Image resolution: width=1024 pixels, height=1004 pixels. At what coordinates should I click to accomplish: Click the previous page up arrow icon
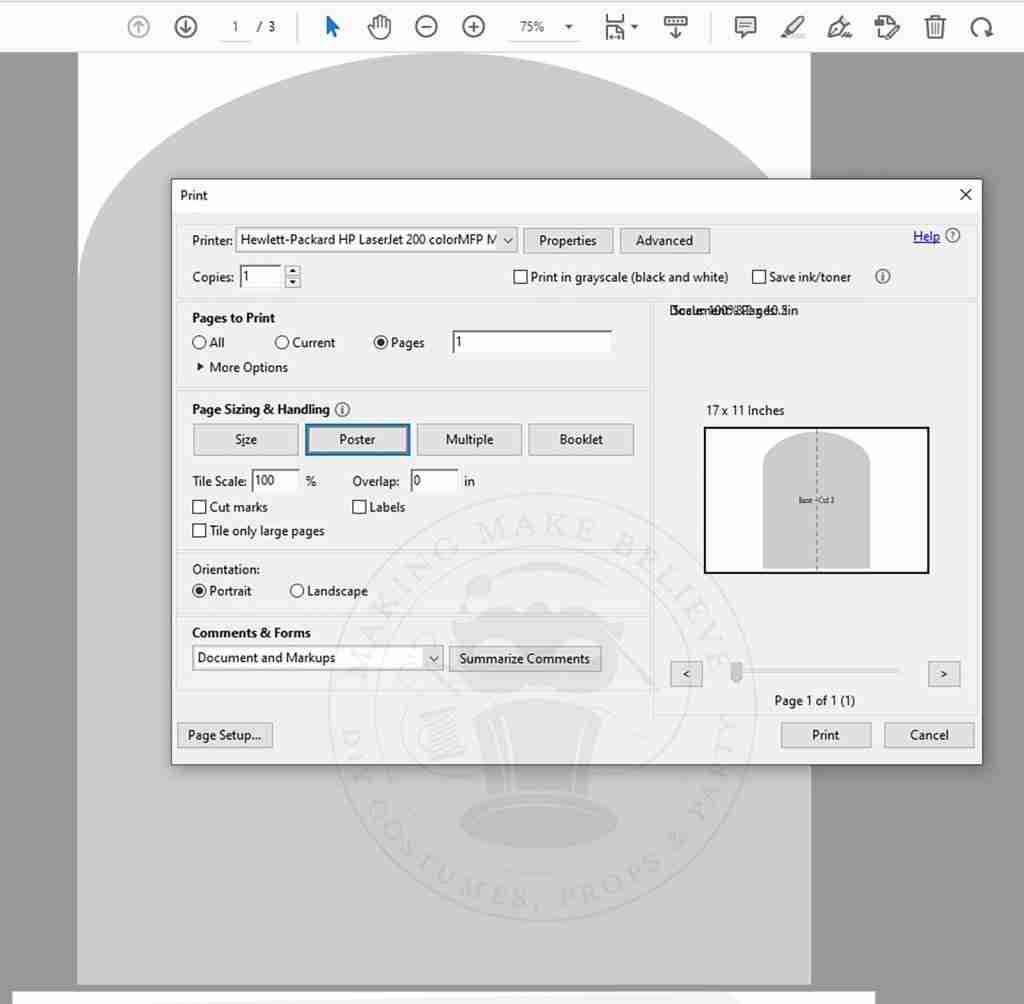pyautogui.click(x=138, y=27)
